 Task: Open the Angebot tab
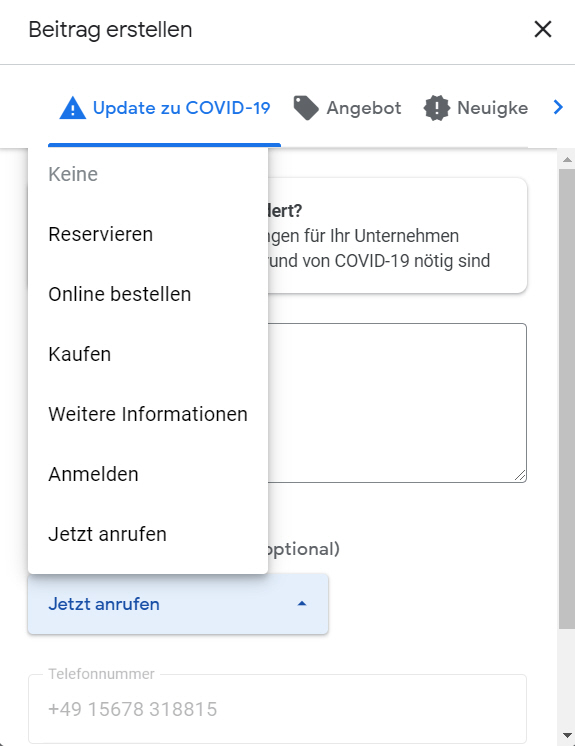[x=347, y=108]
